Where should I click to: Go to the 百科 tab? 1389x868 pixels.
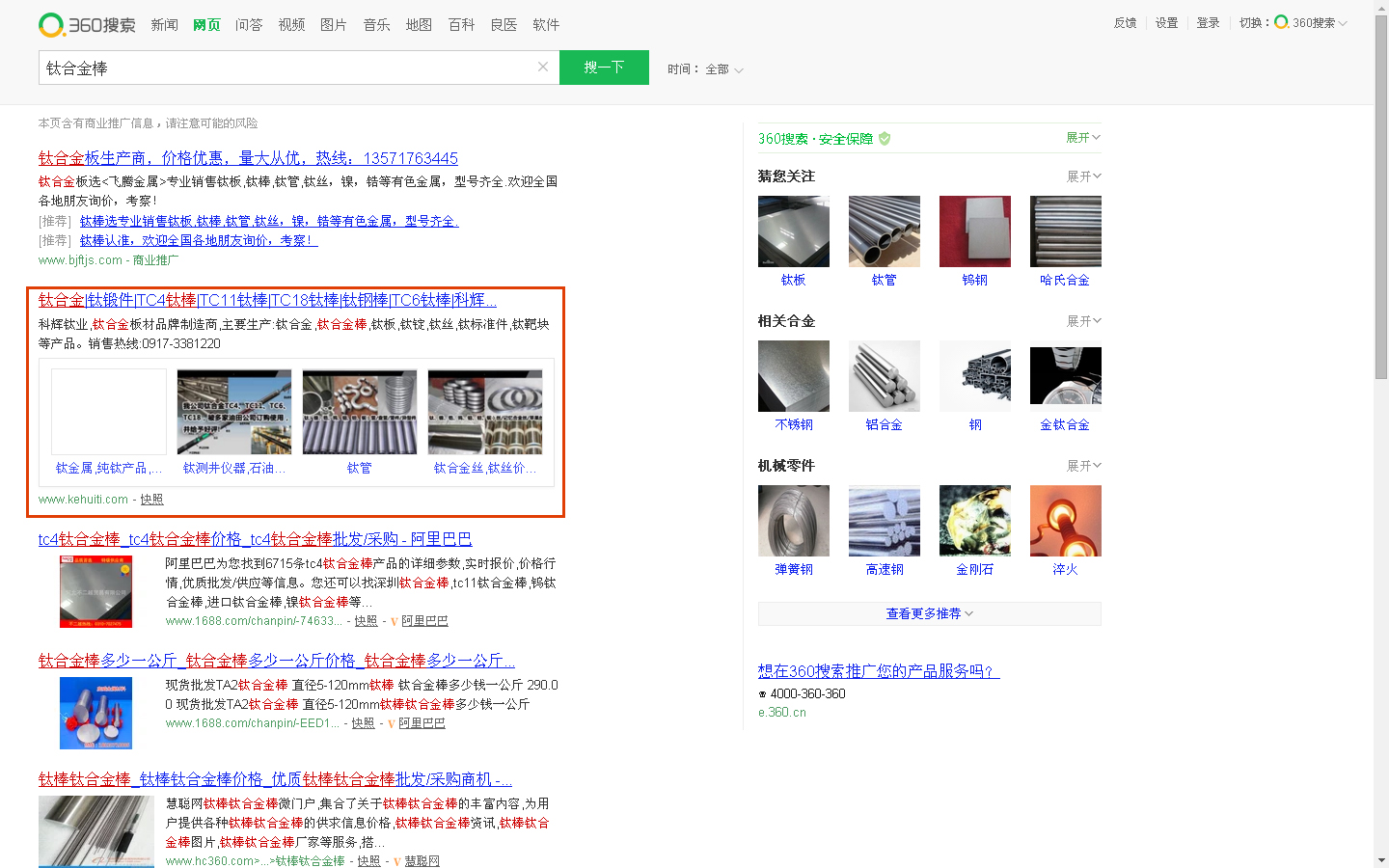point(461,25)
